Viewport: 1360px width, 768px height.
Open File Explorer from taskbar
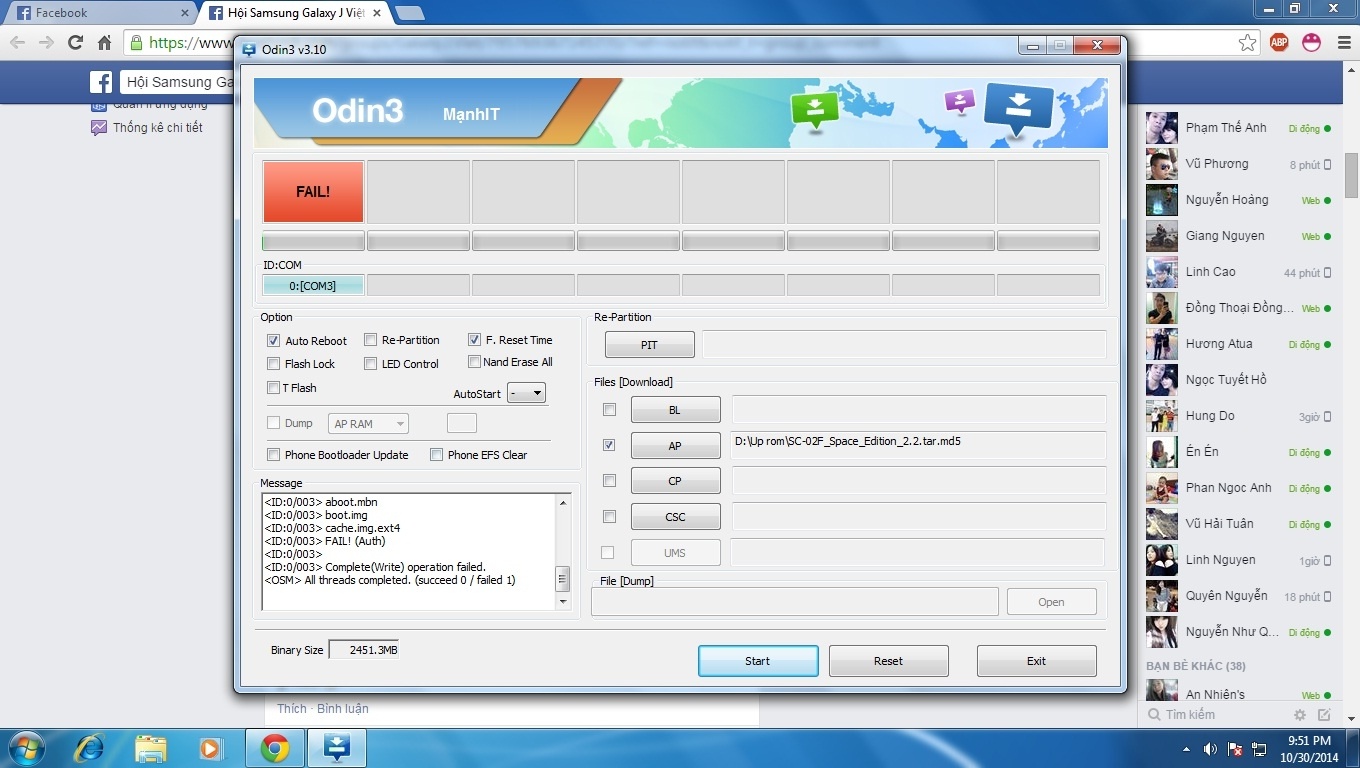[151, 748]
